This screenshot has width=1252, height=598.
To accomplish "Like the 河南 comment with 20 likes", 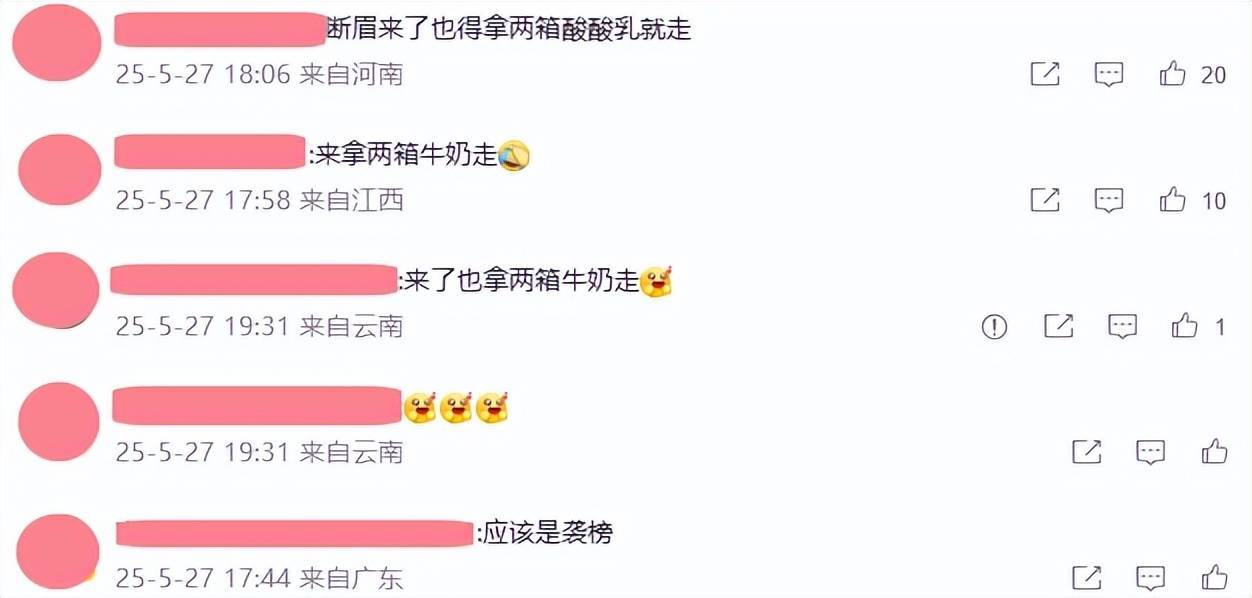I will tap(1173, 74).
